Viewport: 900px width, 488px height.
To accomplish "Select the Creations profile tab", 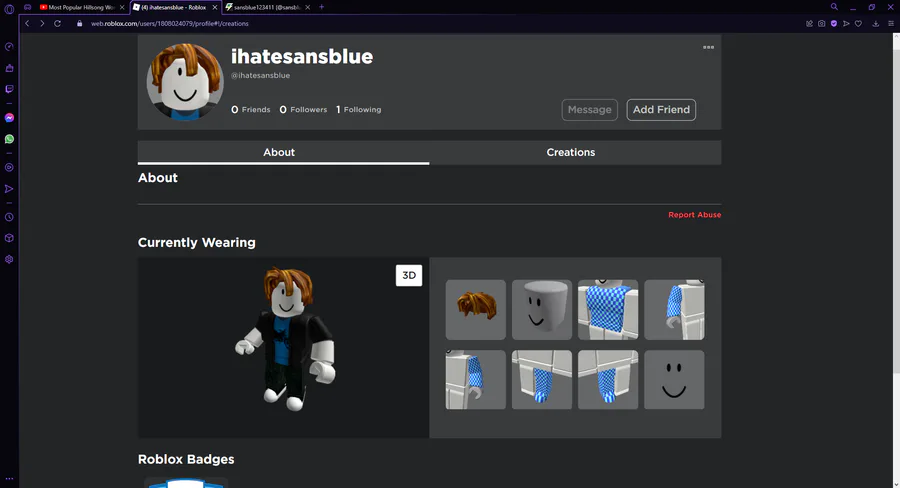I will click(x=575, y=152).
